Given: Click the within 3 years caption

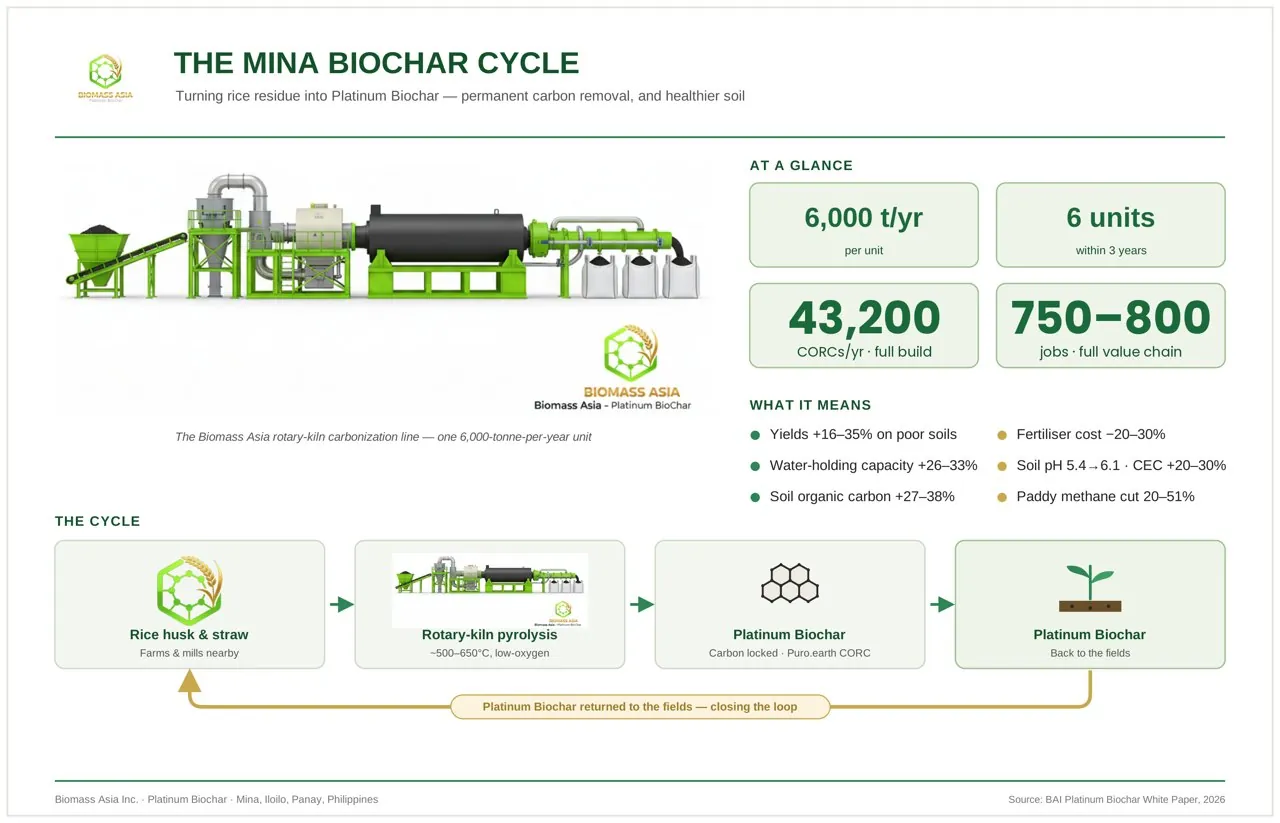Looking at the screenshot, I should click(x=1111, y=250).
